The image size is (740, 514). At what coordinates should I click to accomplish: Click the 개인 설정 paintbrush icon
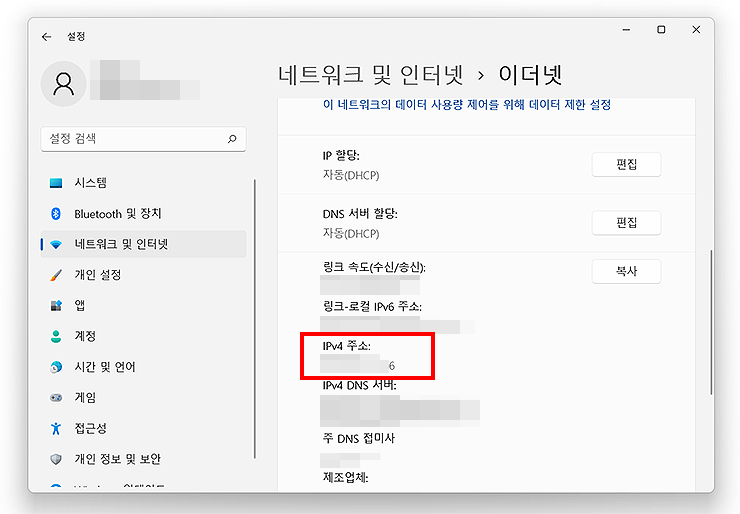(56, 275)
